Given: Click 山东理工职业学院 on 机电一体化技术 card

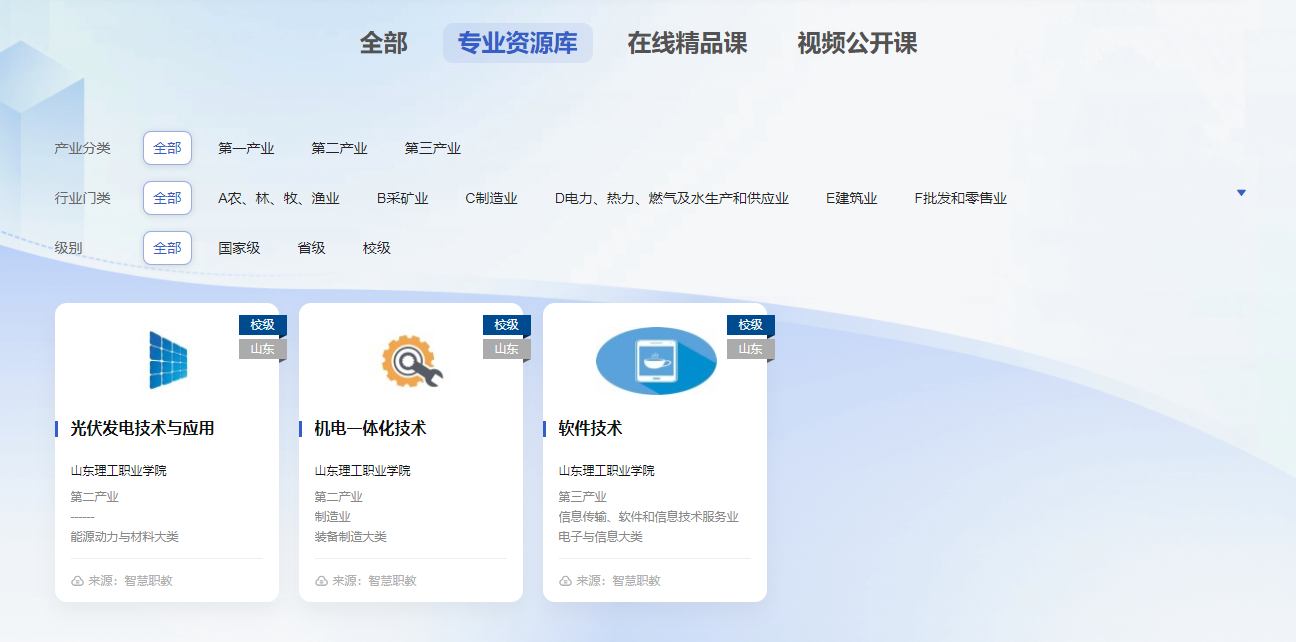Looking at the screenshot, I should pyautogui.click(x=362, y=471).
